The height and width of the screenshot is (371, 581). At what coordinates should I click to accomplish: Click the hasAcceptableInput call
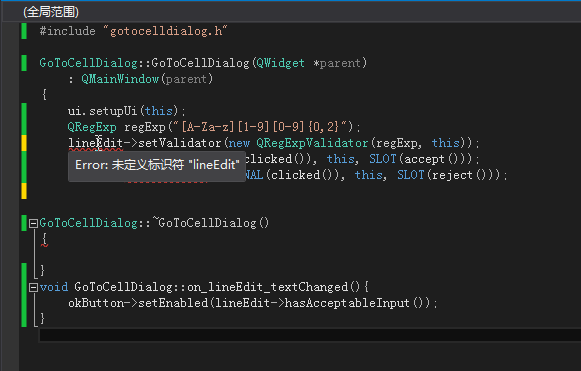[347, 303]
